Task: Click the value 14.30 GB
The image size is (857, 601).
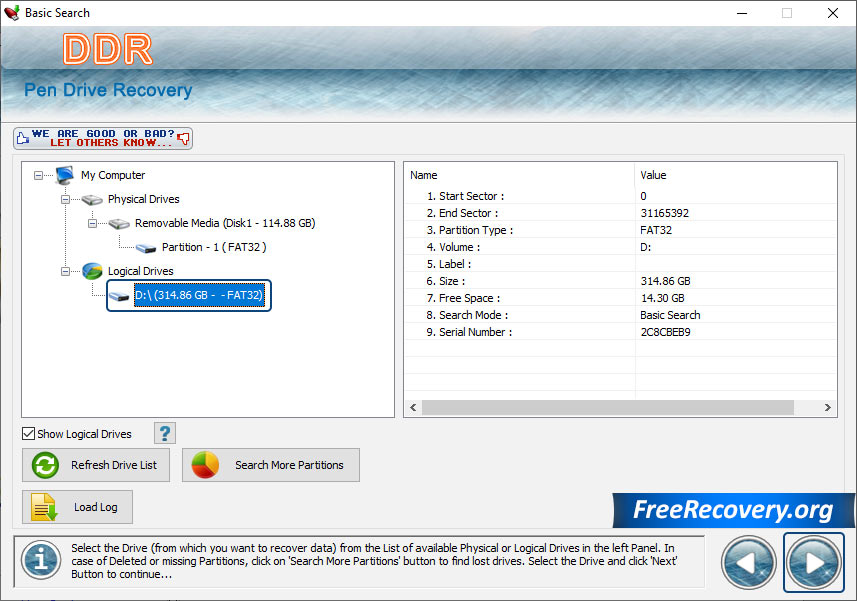Action: (x=662, y=298)
